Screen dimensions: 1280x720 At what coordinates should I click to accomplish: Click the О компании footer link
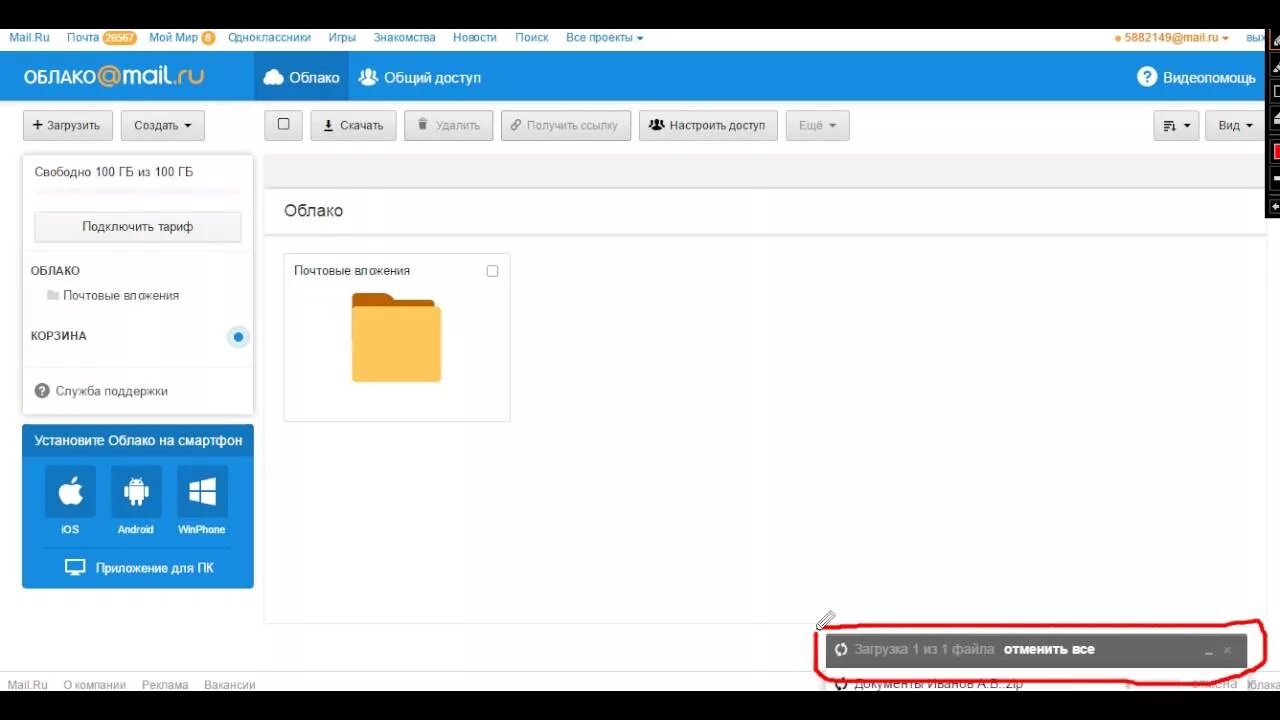[94, 685]
